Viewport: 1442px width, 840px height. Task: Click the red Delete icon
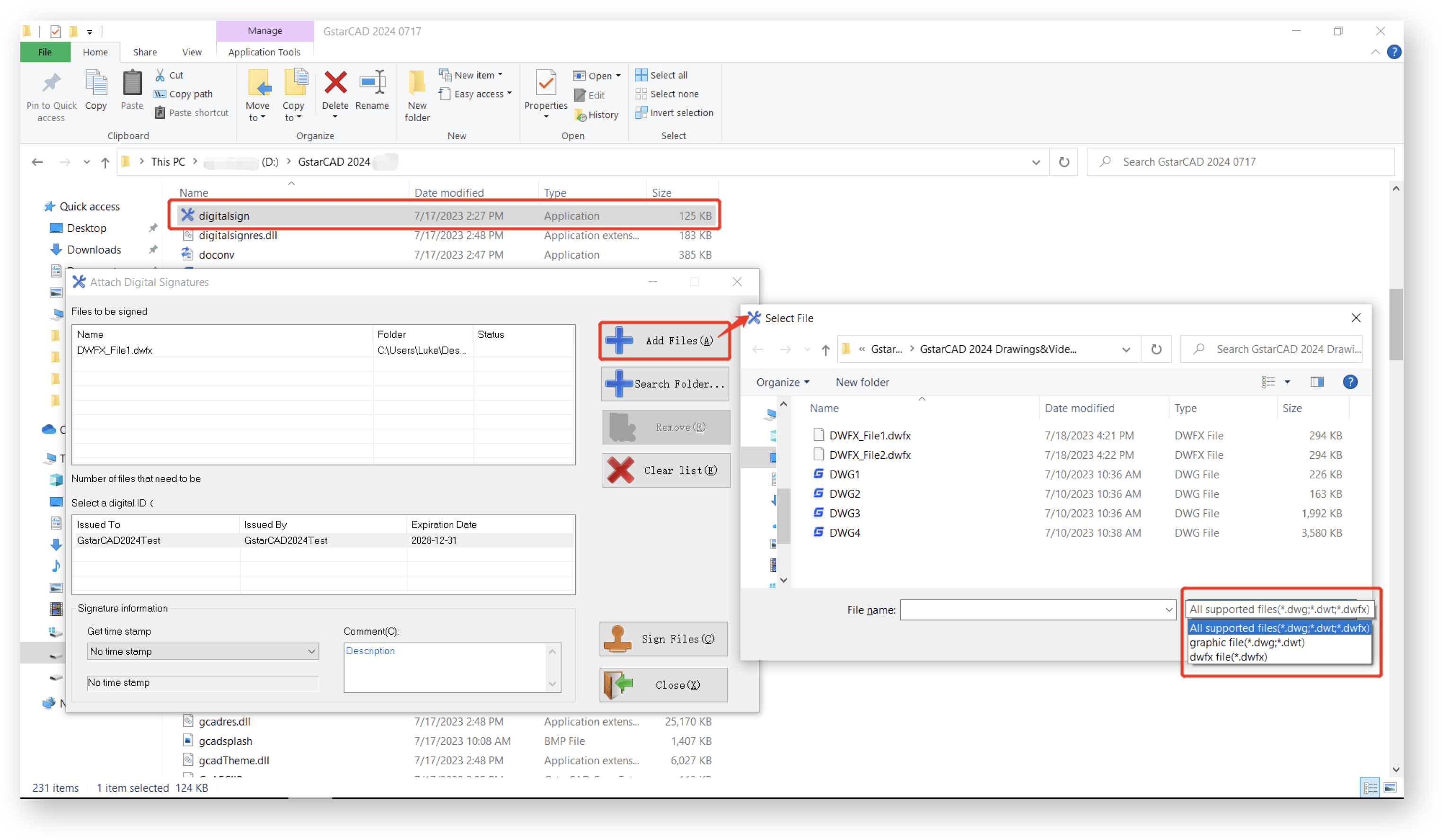pyautogui.click(x=335, y=82)
